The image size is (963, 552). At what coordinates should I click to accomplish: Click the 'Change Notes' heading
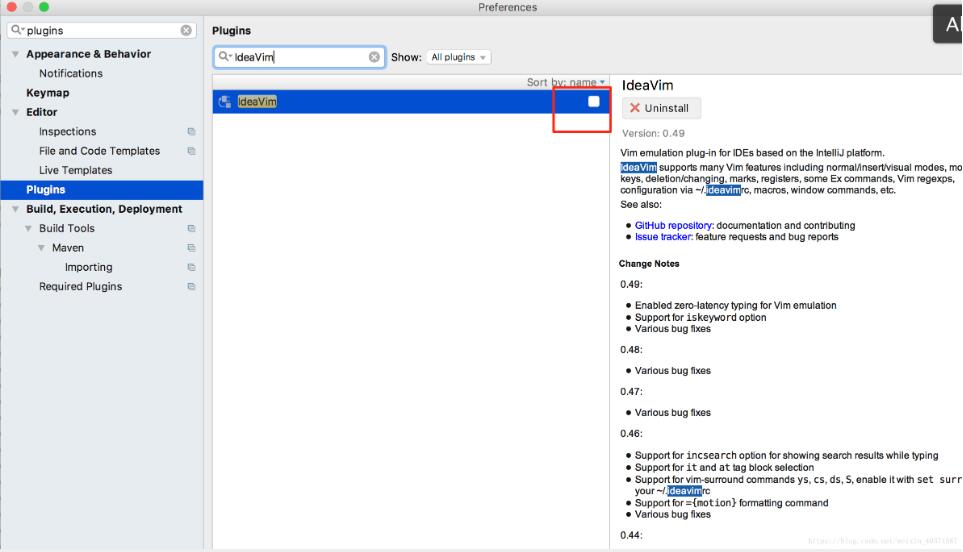(649, 263)
